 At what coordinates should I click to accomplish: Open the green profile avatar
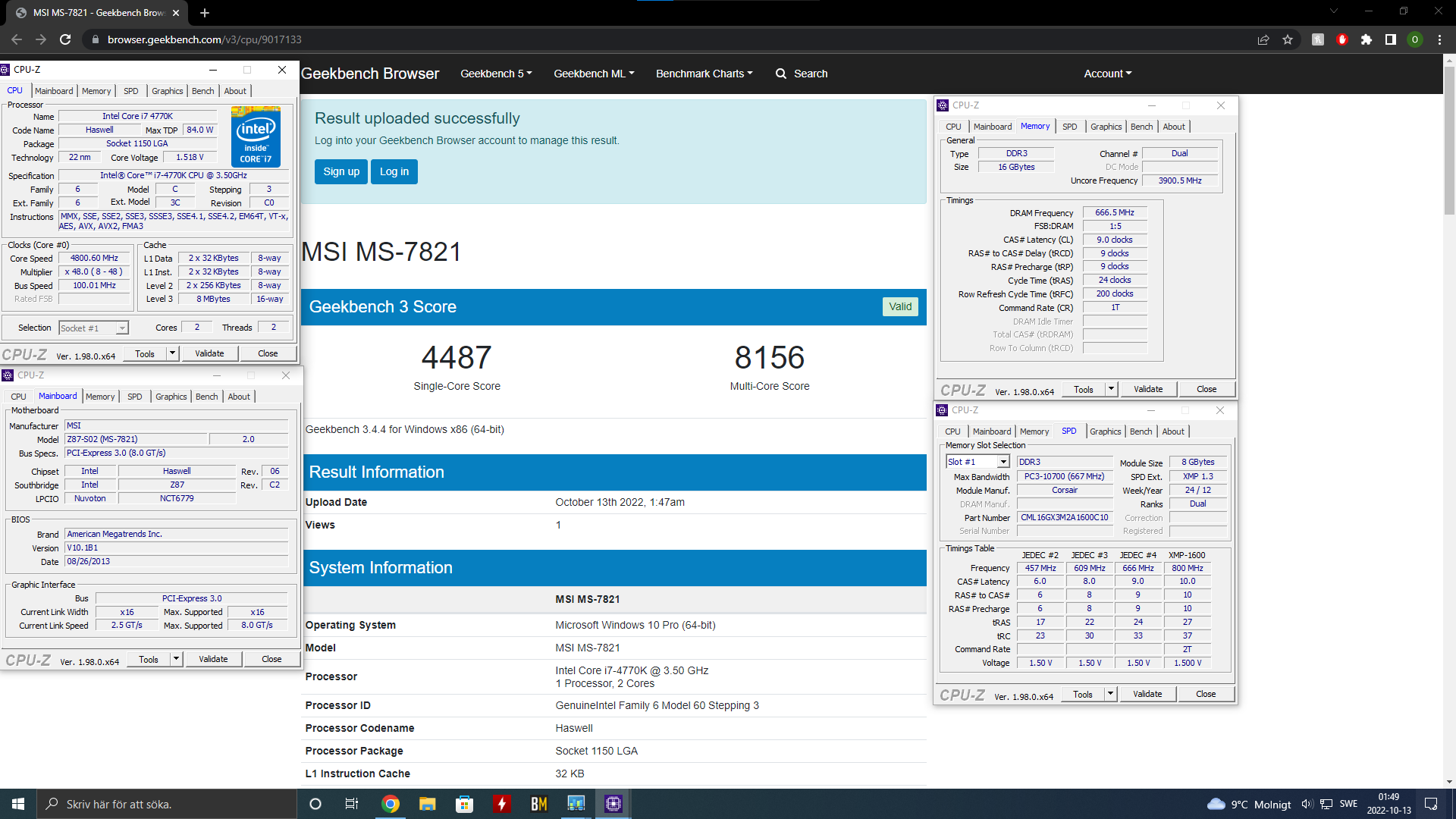point(1415,39)
